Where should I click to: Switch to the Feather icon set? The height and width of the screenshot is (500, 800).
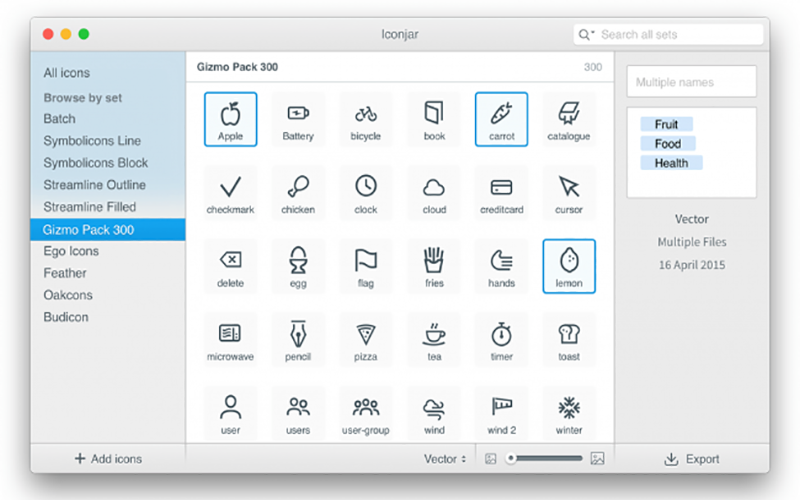pyautogui.click(x=65, y=273)
